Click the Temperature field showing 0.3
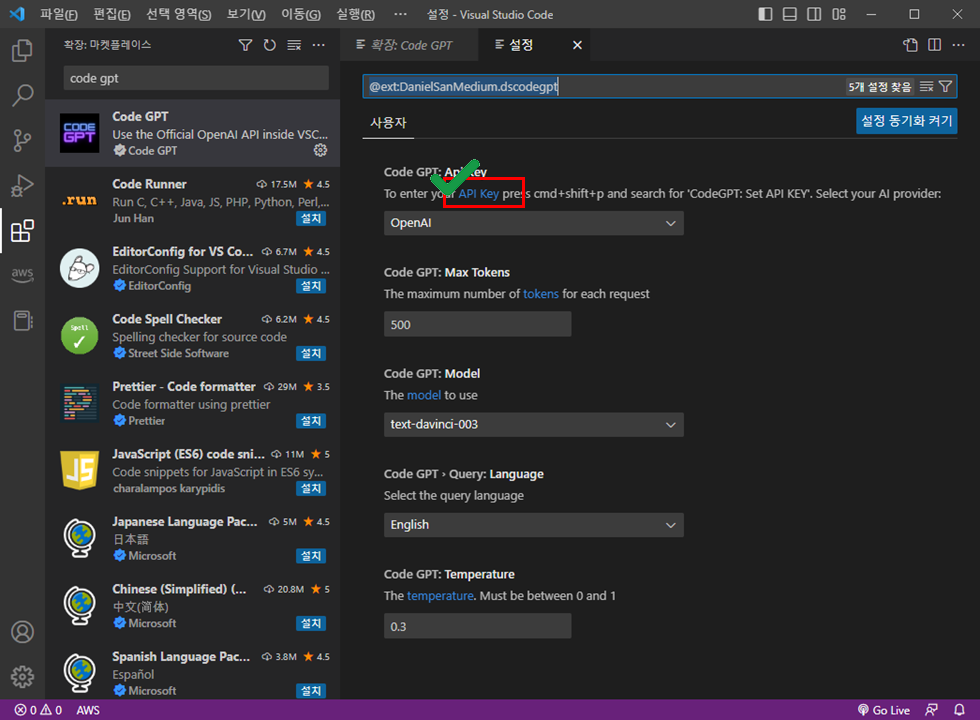 [478, 626]
